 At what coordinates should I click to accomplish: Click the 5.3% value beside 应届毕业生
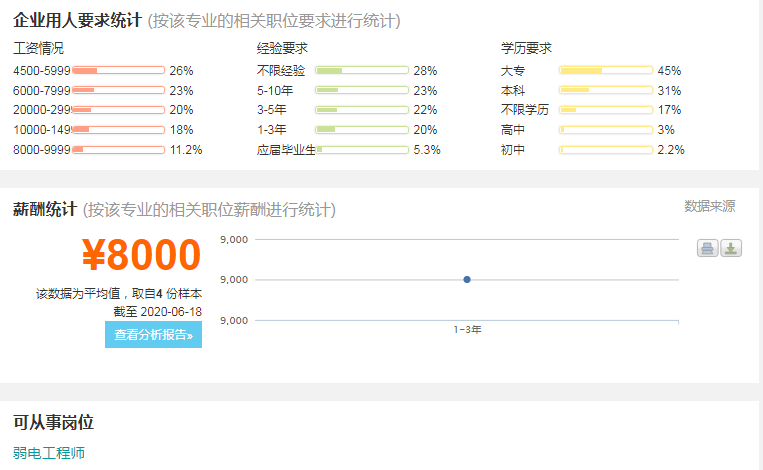(427, 150)
